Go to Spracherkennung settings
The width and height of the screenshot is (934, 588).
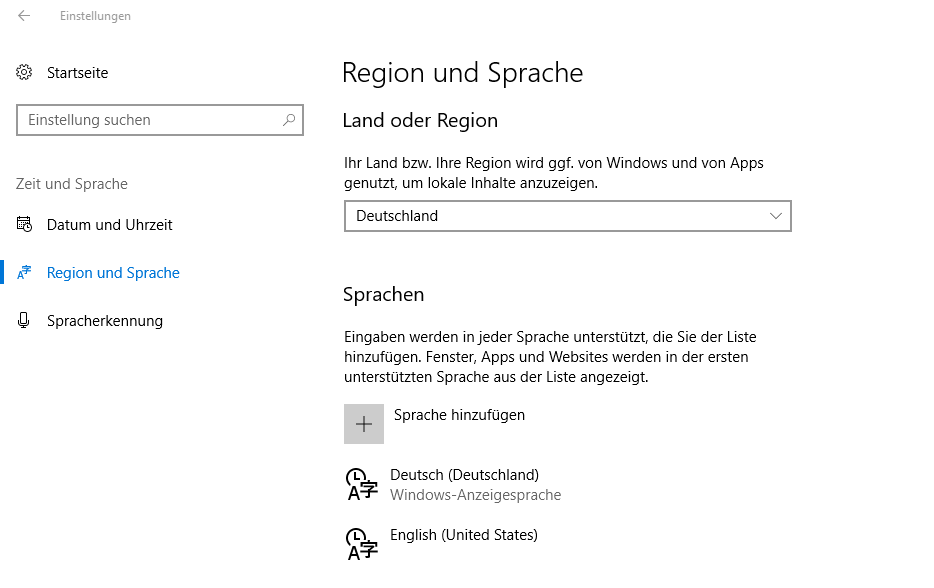104,321
